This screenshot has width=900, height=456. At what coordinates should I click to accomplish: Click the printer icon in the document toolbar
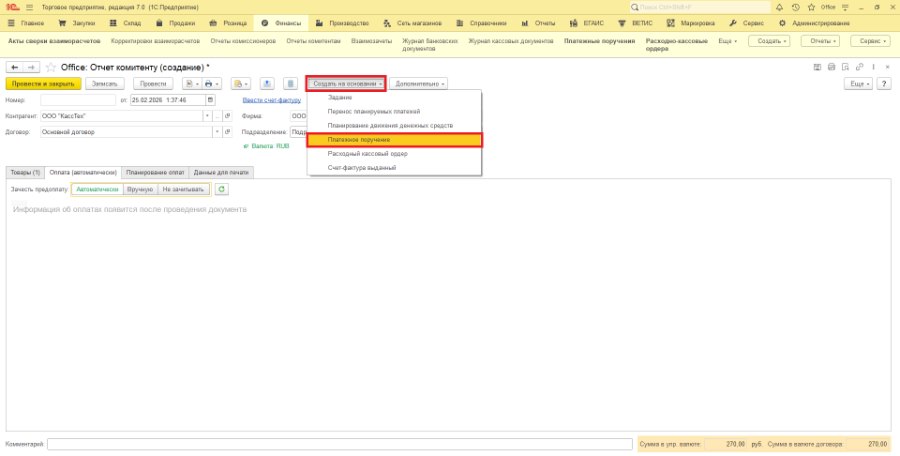211,84
